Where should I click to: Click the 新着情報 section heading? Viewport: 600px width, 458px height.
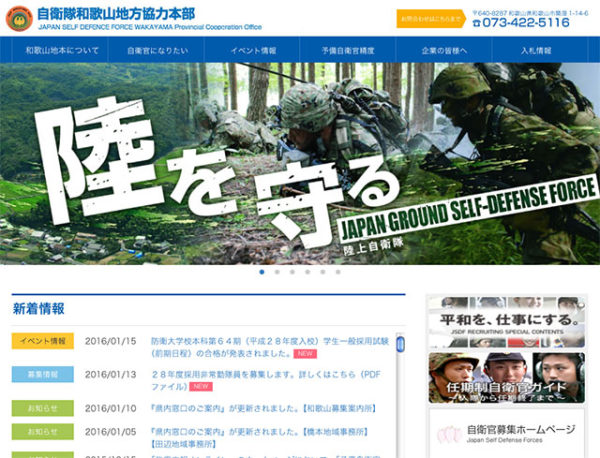click(39, 308)
